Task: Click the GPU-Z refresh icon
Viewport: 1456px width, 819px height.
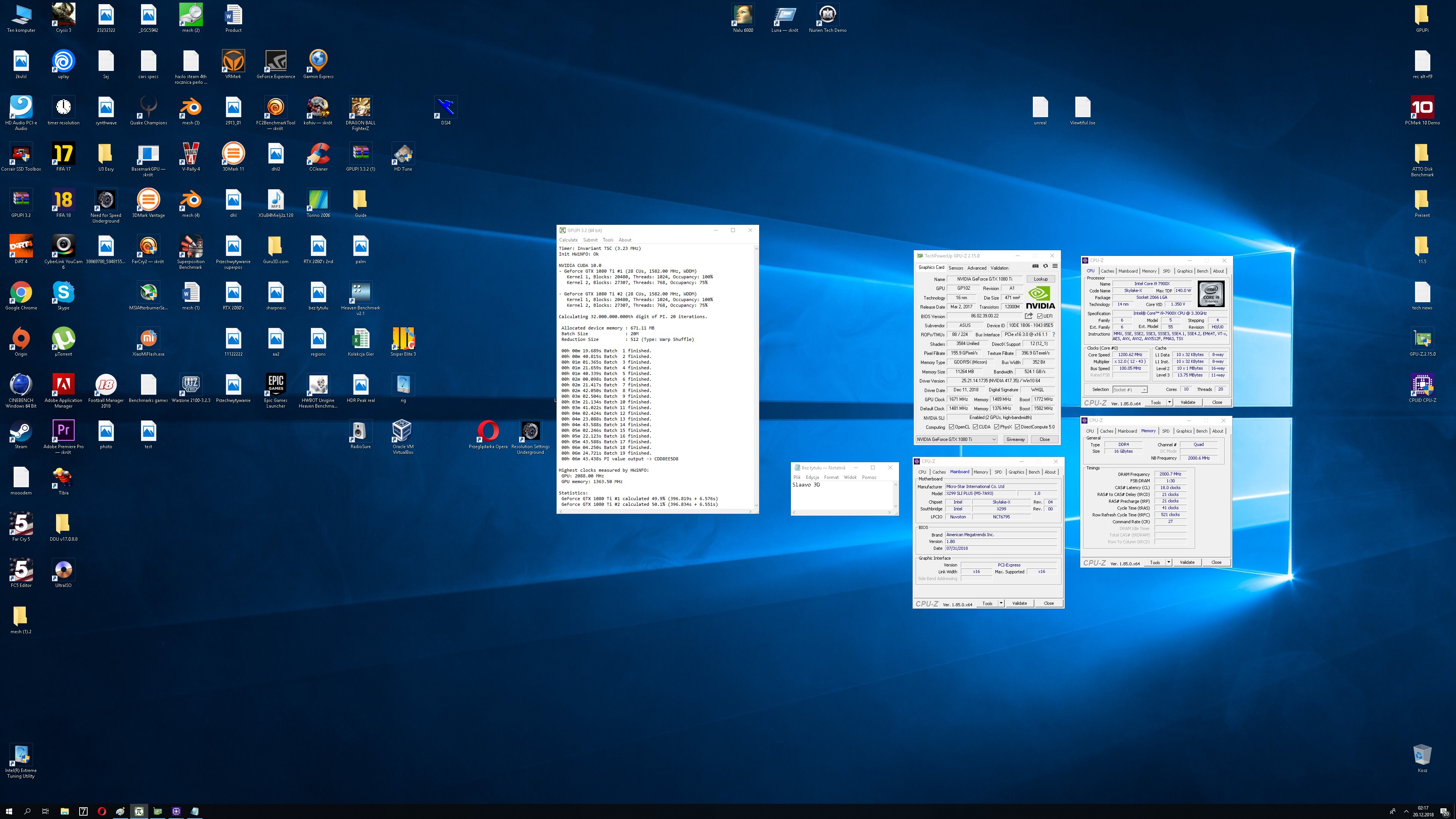Action: 1045,266
